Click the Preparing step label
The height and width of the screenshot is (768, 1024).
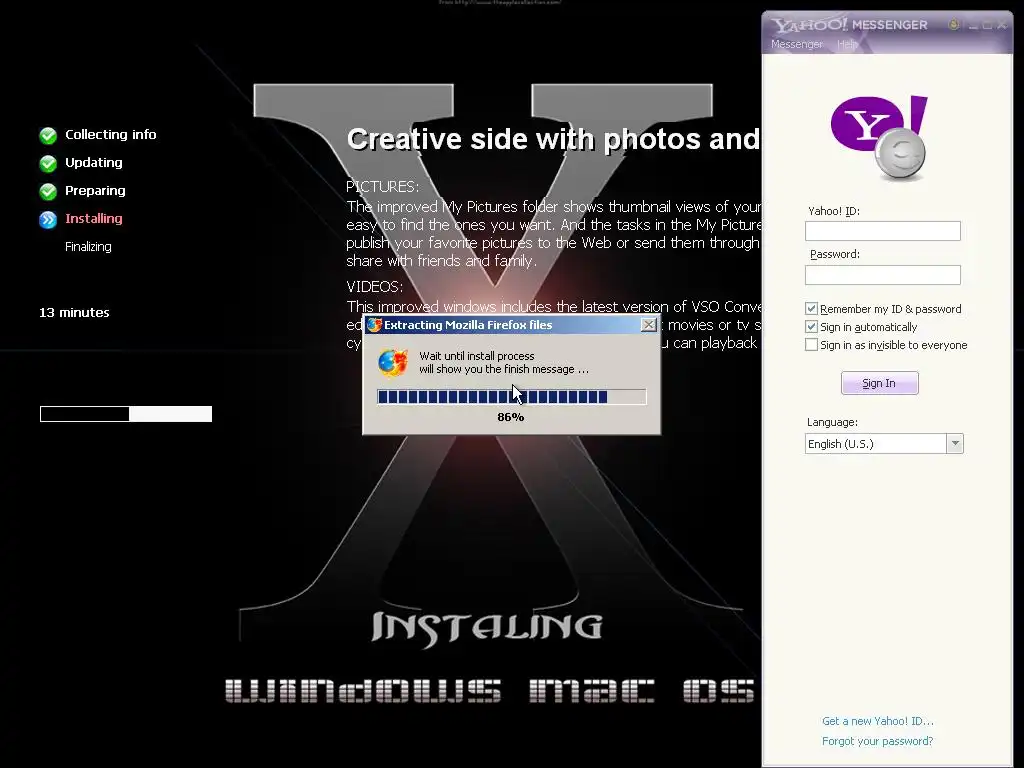(x=95, y=191)
